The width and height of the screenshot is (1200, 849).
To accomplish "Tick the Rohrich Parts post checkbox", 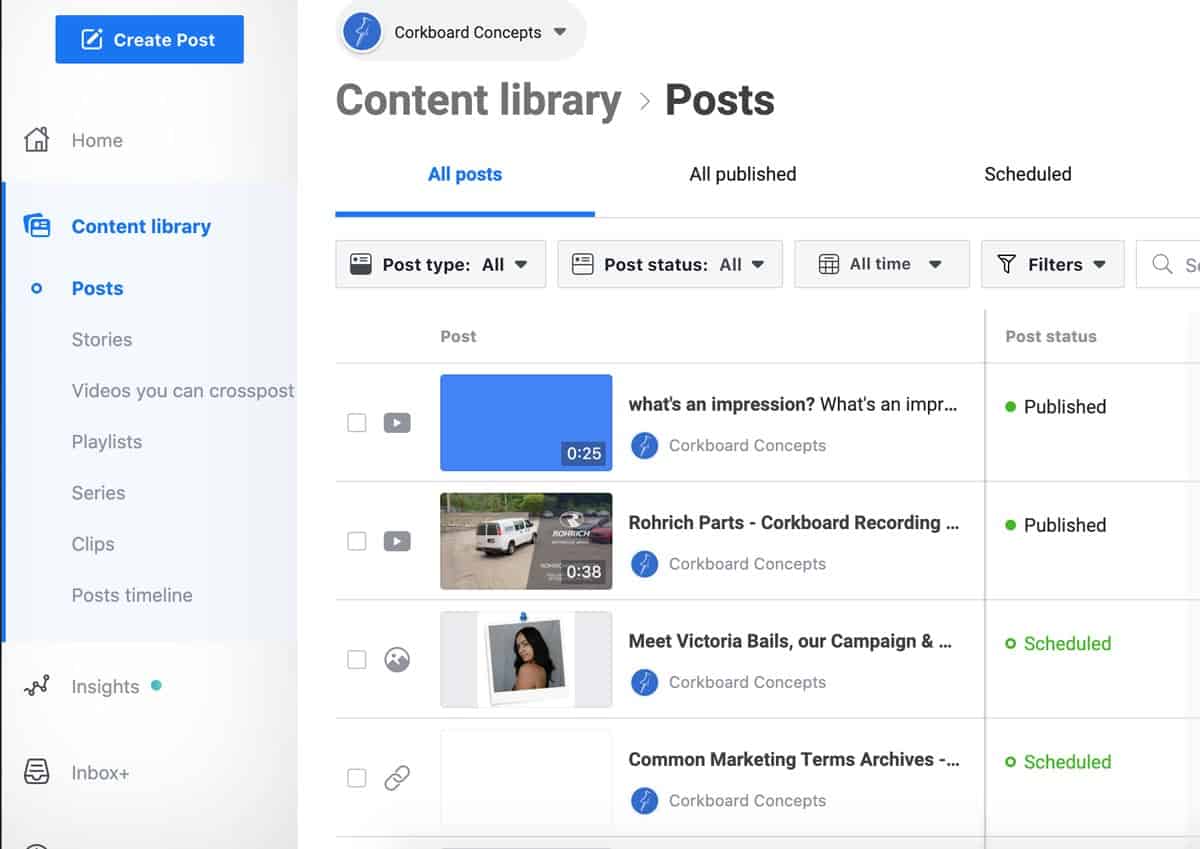I will point(357,541).
